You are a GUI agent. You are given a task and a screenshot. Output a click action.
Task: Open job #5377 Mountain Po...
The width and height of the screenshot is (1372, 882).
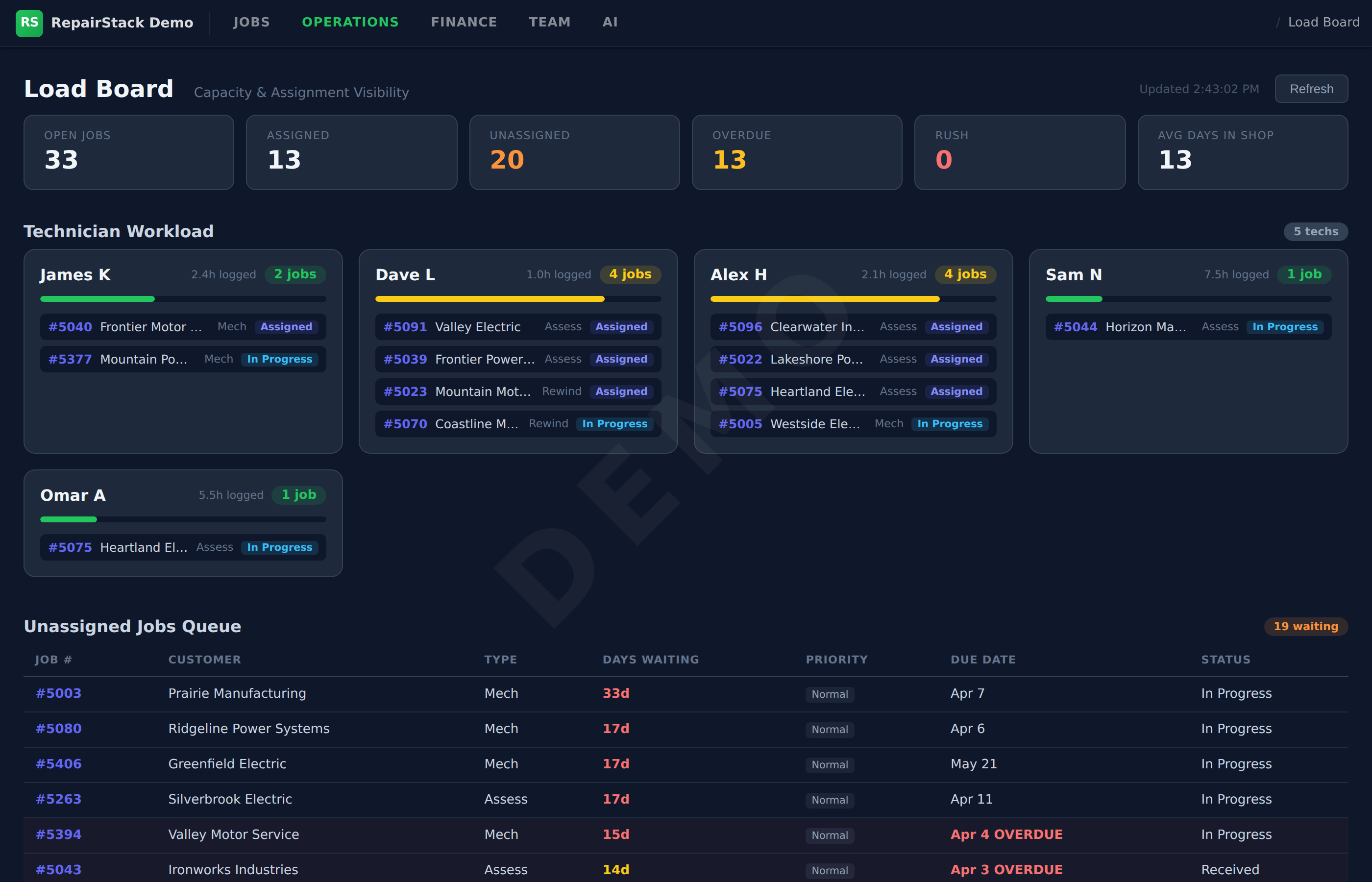183,359
